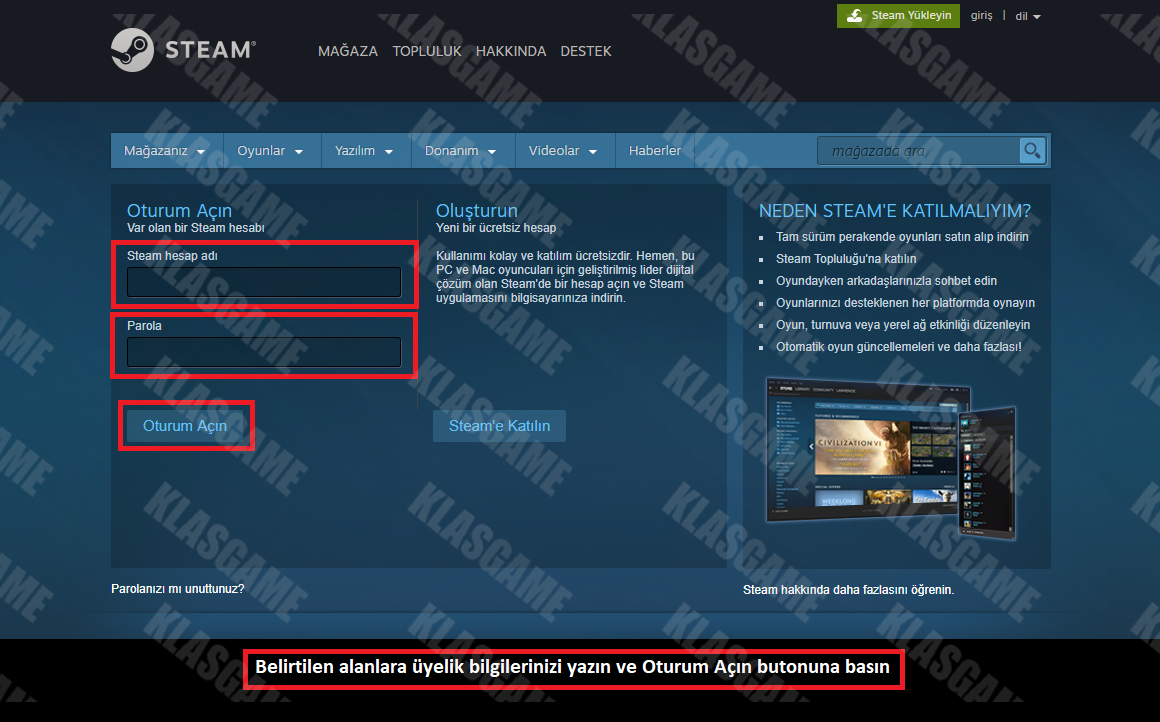1160x722 pixels.
Task: Click the Steam logo in the header
Action: [183, 50]
